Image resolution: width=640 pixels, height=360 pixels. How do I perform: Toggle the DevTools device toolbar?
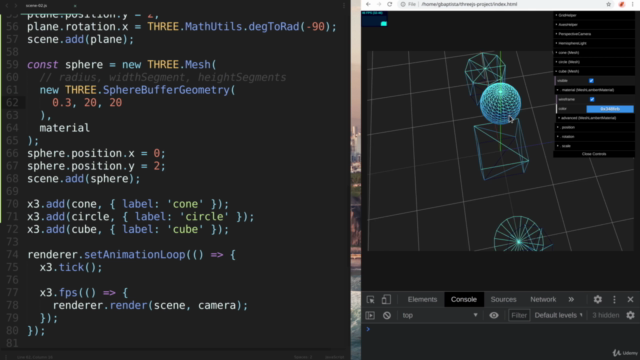386,300
